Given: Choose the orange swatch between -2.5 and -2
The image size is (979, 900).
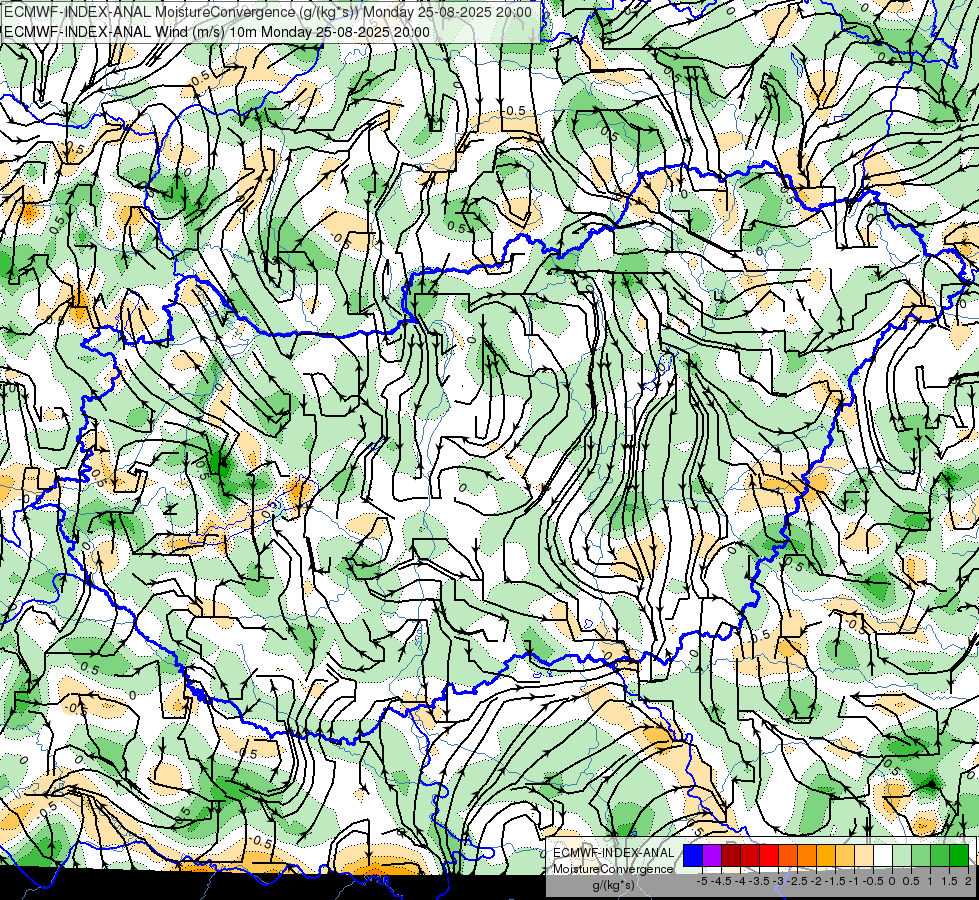Looking at the screenshot, I should 807,856.
